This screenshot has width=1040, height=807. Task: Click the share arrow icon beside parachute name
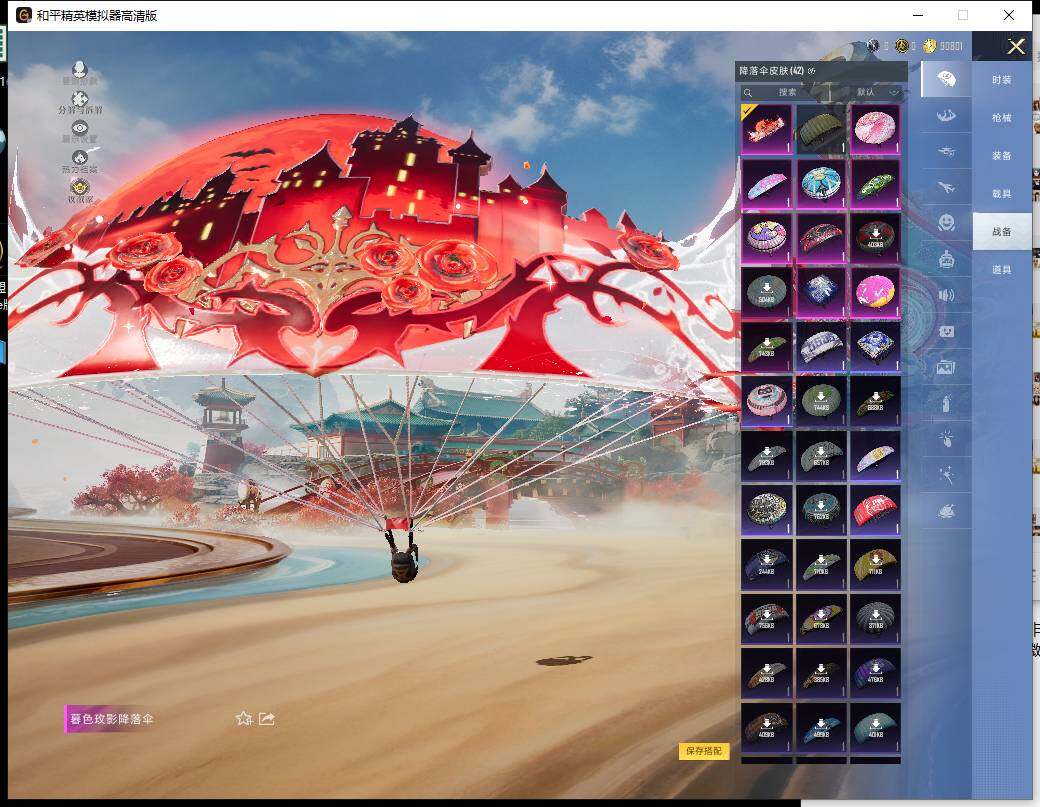pos(267,718)
